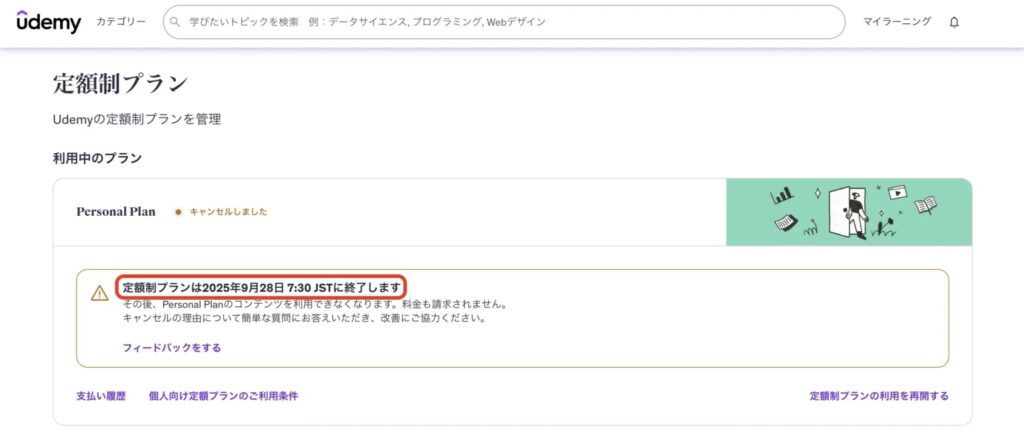1024x447 pixels.
Task: Click the 利用中のプラン section heading
Action: point(97,158)
